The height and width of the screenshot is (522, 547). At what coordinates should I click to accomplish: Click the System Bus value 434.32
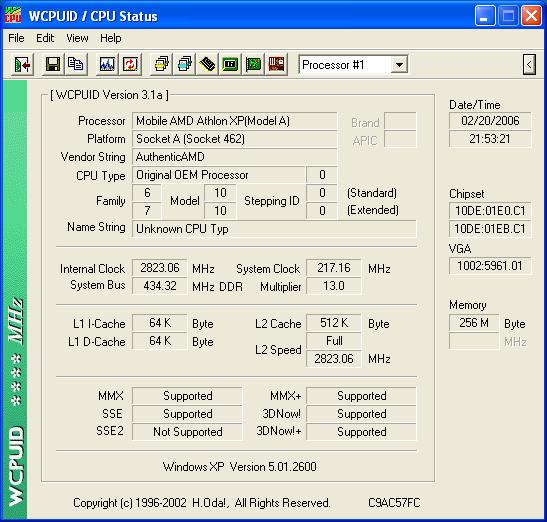coord(160,286)
